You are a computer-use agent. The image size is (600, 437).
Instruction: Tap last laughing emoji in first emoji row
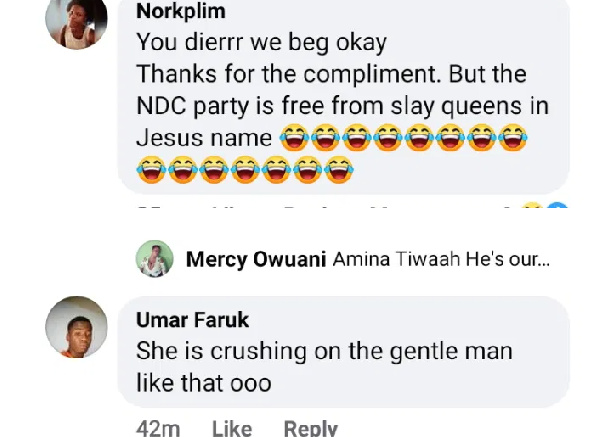coord(512,138)
